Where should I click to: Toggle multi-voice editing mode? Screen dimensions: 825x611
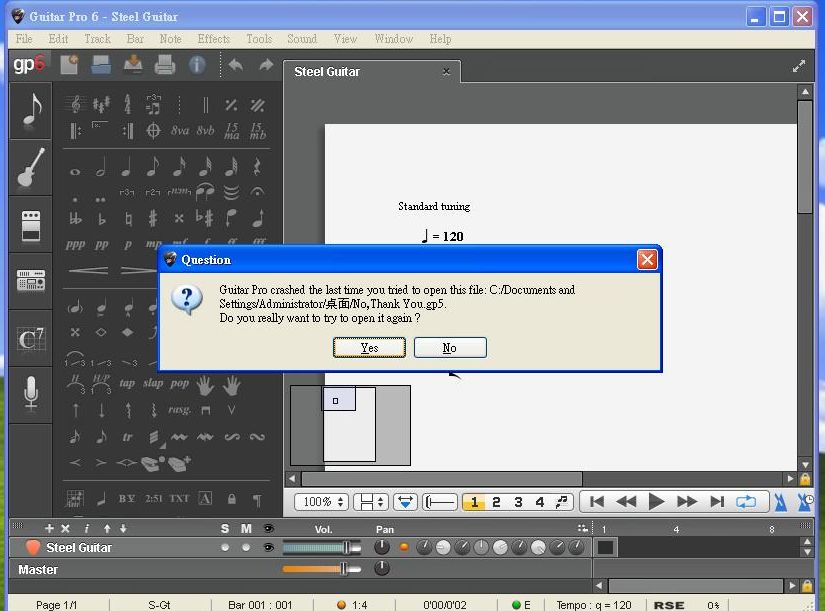coord(562,502)
